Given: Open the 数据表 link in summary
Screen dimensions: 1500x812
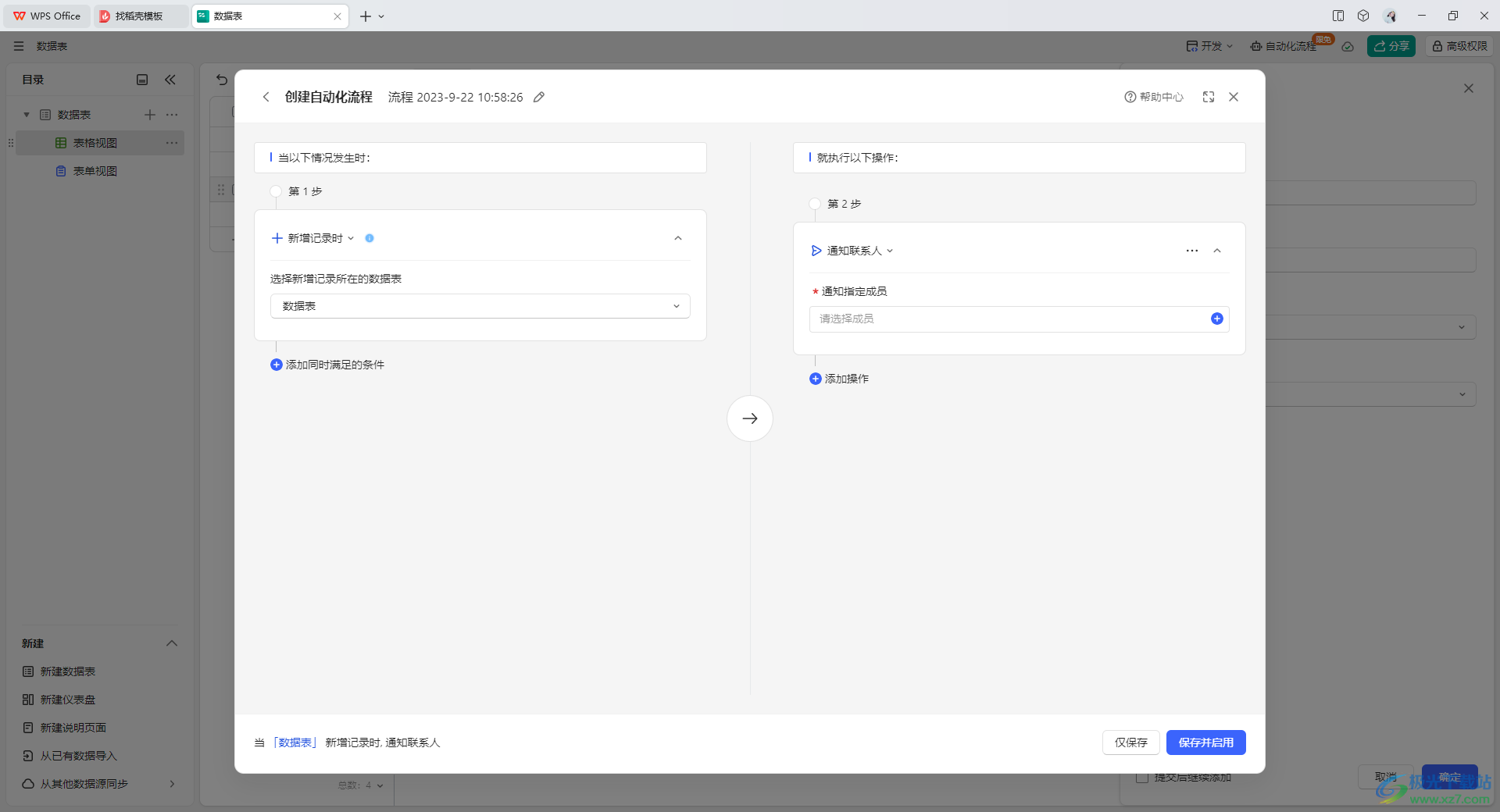Looking at the screenshot, I should coord(295,743).
